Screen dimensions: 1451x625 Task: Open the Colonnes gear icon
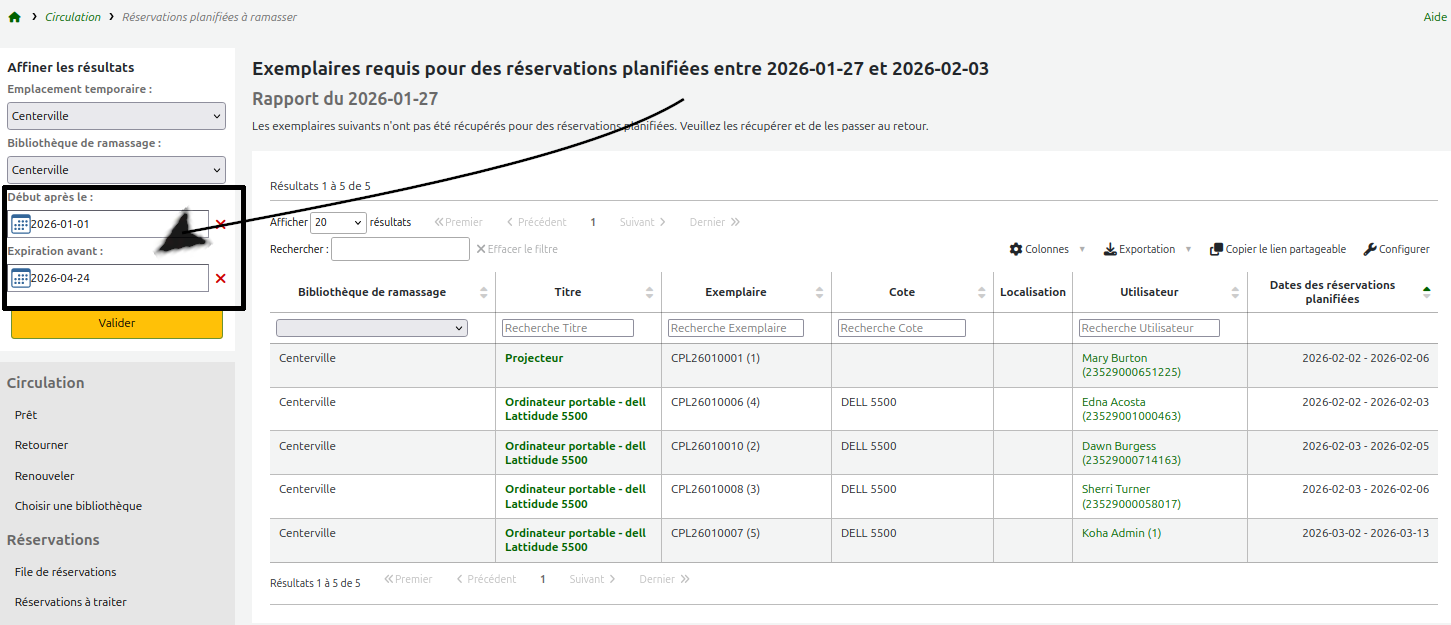[x=1015, y=248]
